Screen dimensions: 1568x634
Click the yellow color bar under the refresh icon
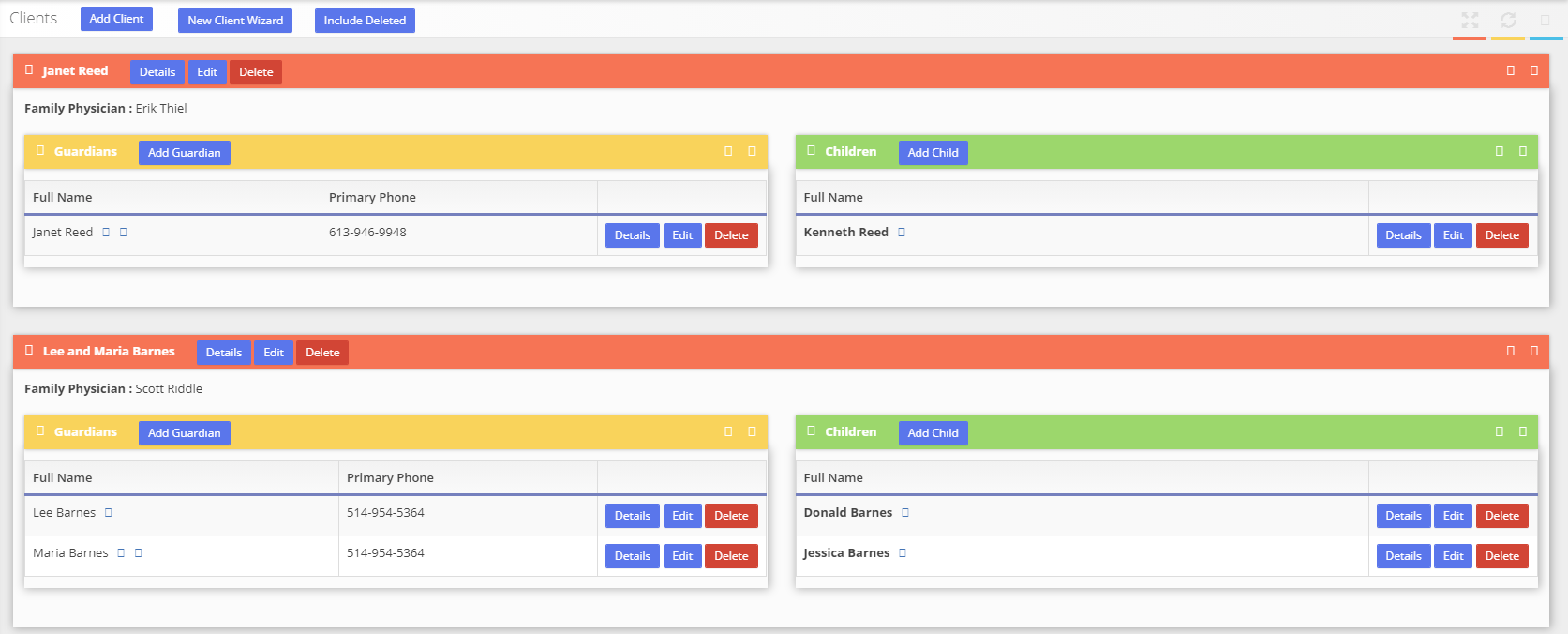tap(1508, 38)
